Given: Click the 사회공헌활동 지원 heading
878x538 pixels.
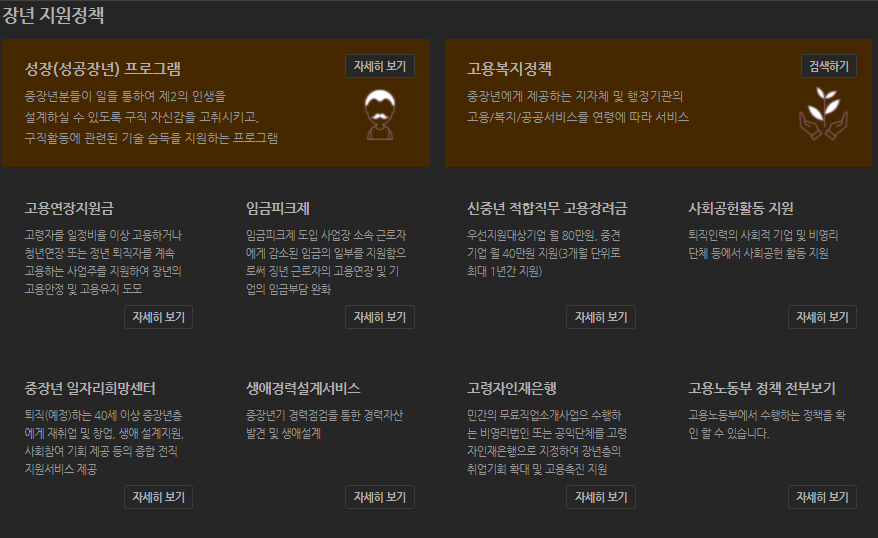Looking at the screenshot, I should (741, 208).
